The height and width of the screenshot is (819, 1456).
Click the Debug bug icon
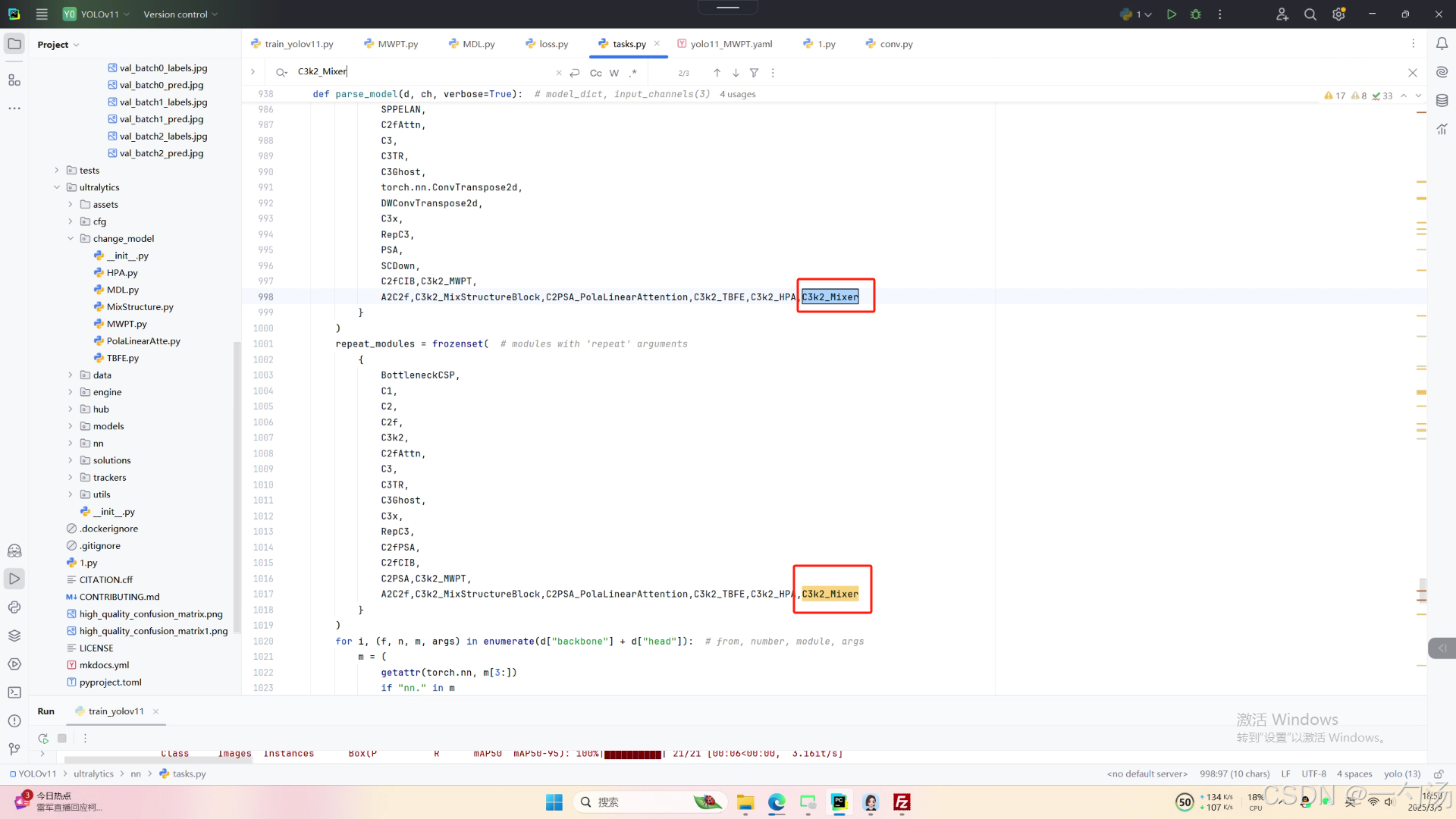click(x=1196, y=14)
